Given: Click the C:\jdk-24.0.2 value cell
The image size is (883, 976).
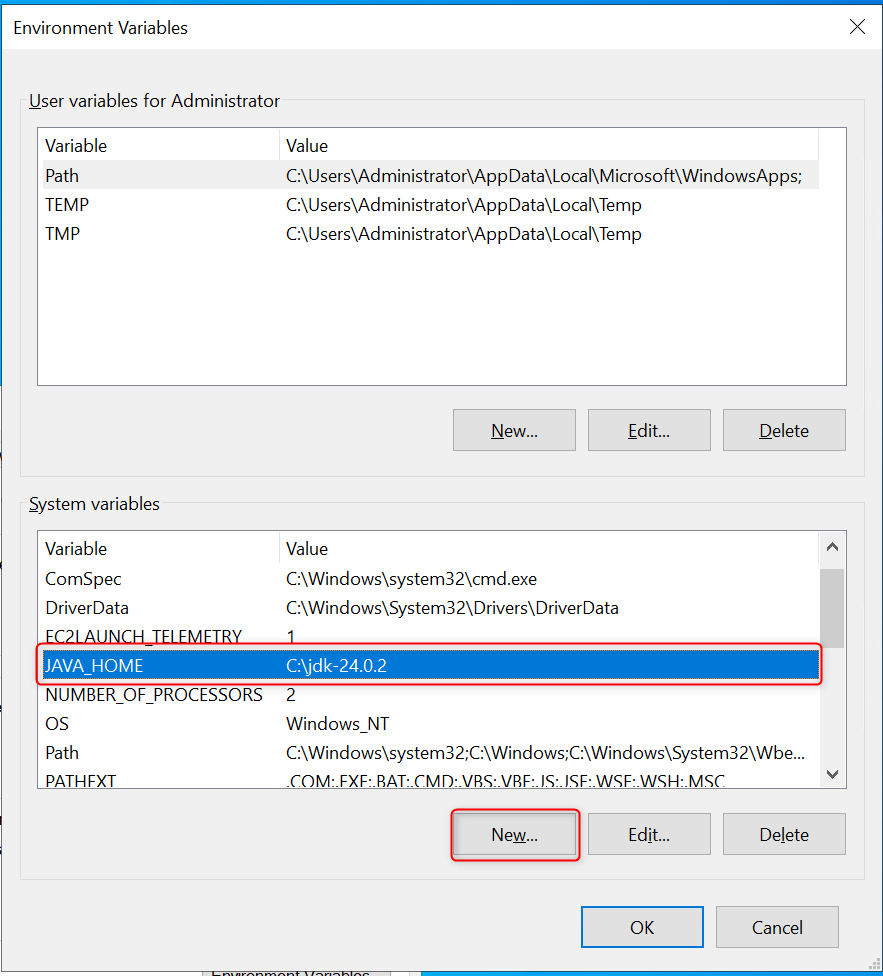Looking at the screenshot, I should pos(336,665).
